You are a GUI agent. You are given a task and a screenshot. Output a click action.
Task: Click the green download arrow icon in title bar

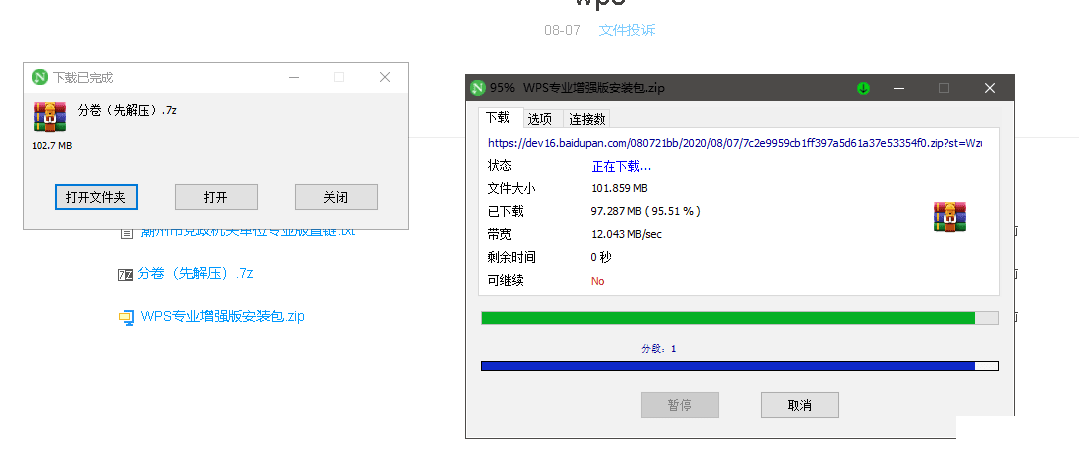pyautogui.click(x=863, y=88)
